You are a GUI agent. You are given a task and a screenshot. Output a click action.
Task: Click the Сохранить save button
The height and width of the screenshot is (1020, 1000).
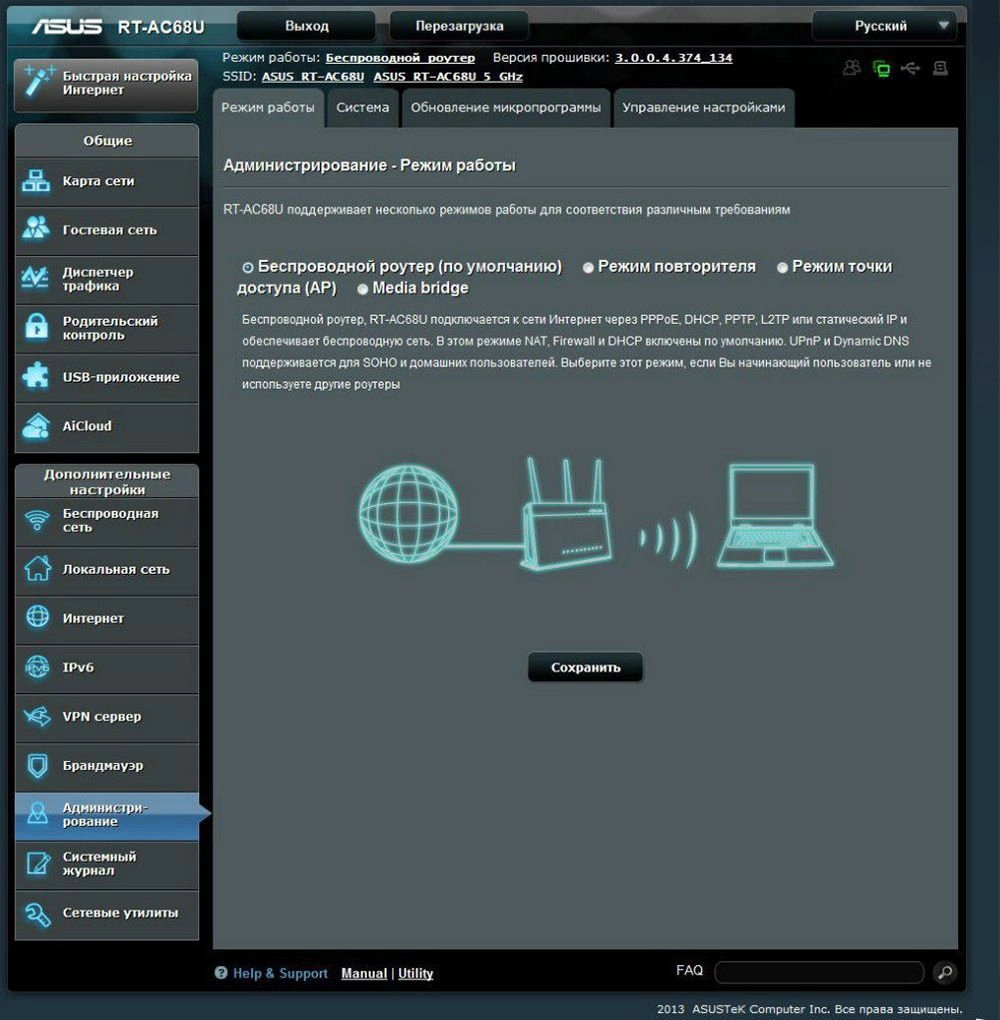(x=586, y=667)
